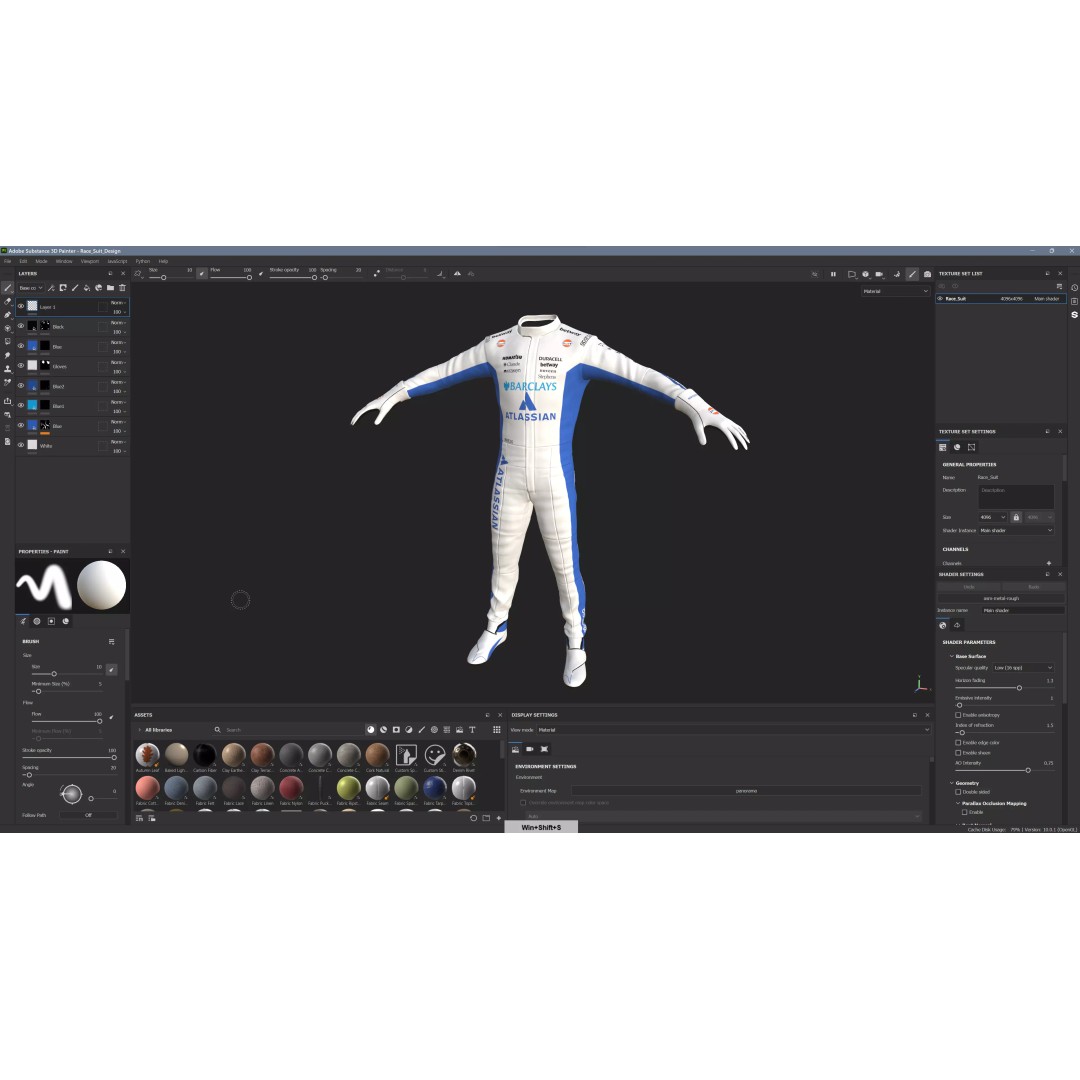Open the Mode menu
Screen dimensions: 1080x1080
pyautogui.click(x=41, y=262)
